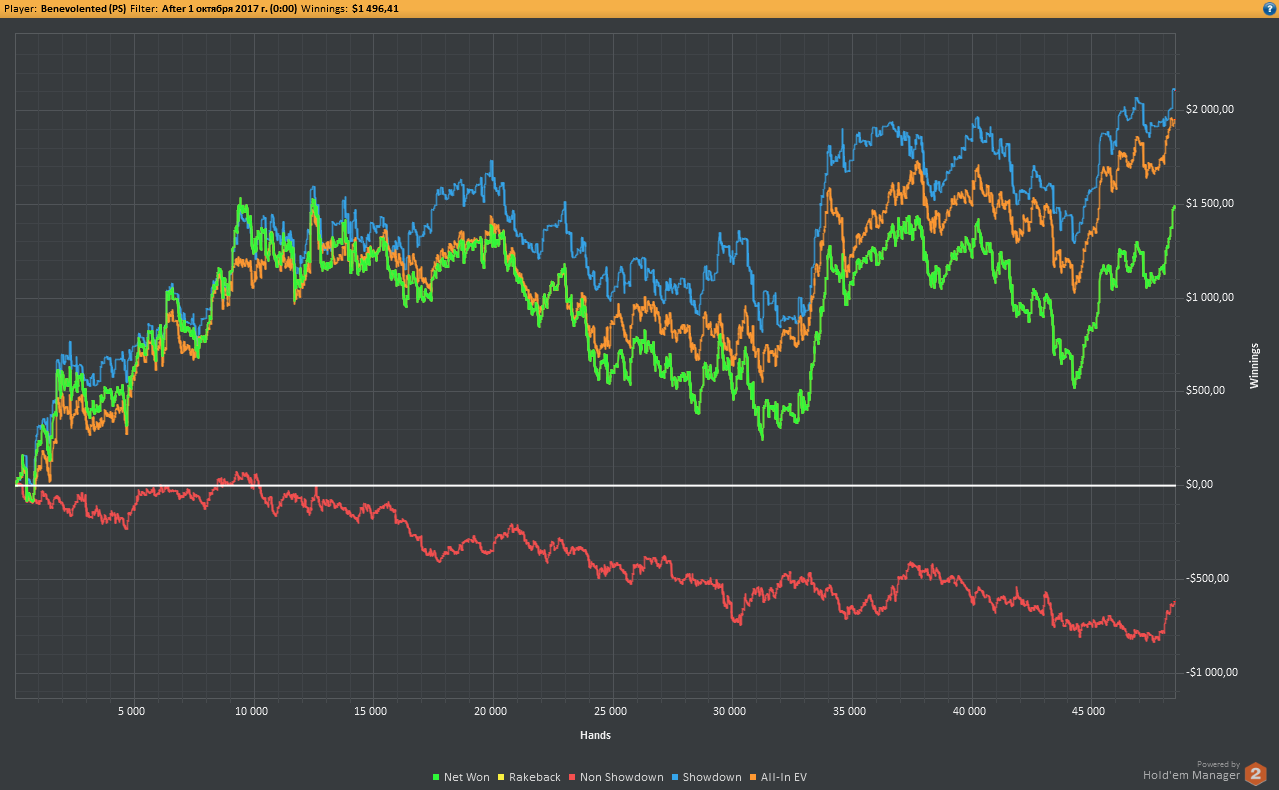
Task: Click the $2 000,00 y-axis label
Action: 1210,110
